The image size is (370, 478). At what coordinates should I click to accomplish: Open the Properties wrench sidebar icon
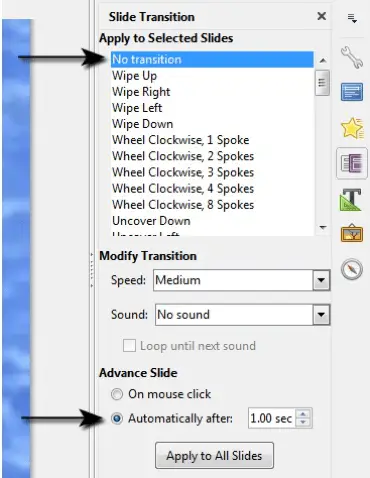352,57
